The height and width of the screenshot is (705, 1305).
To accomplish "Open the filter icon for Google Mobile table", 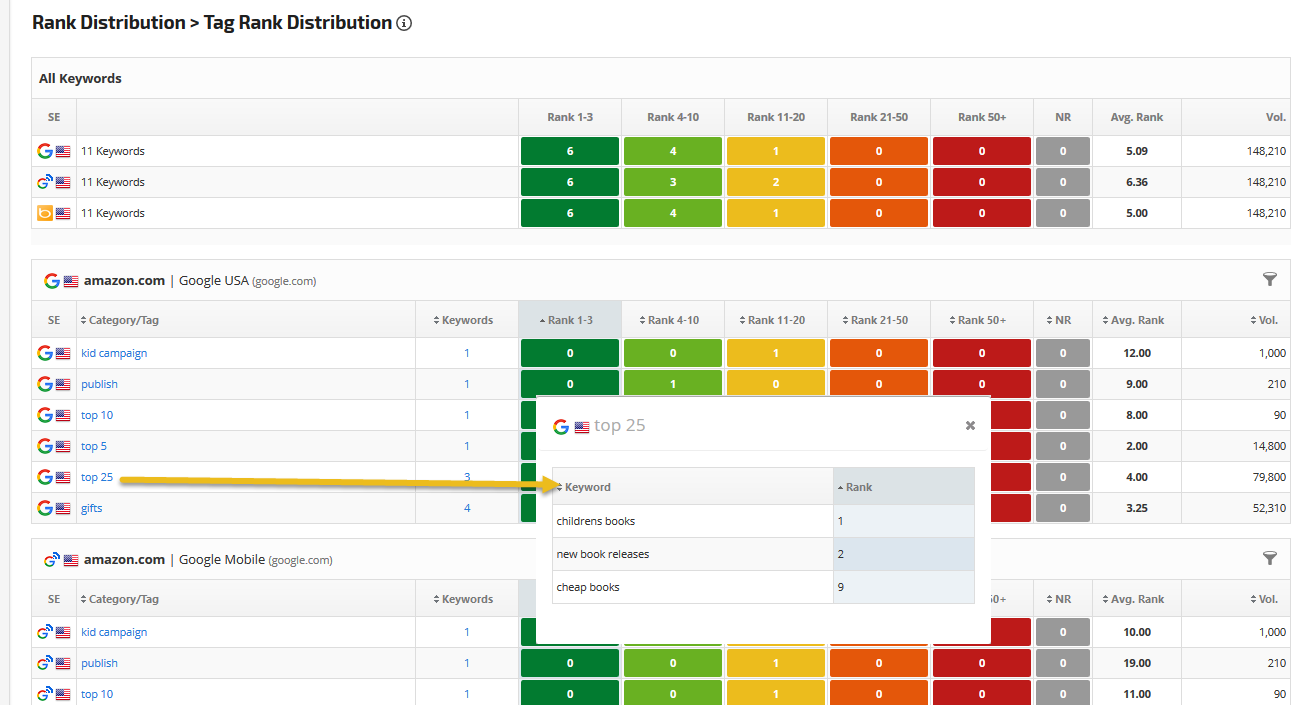I will (1269, 558).
